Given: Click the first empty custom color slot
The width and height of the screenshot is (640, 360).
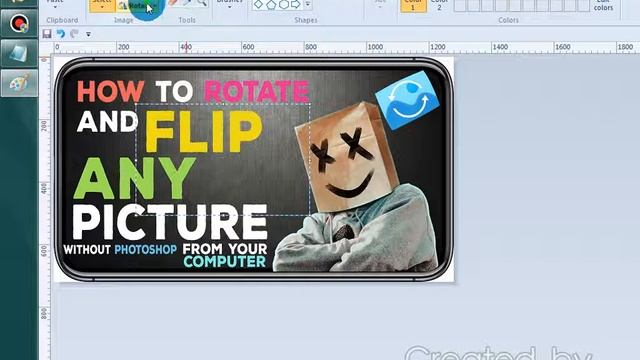Looking at the screenshot, I should click(x=460, y=6).
